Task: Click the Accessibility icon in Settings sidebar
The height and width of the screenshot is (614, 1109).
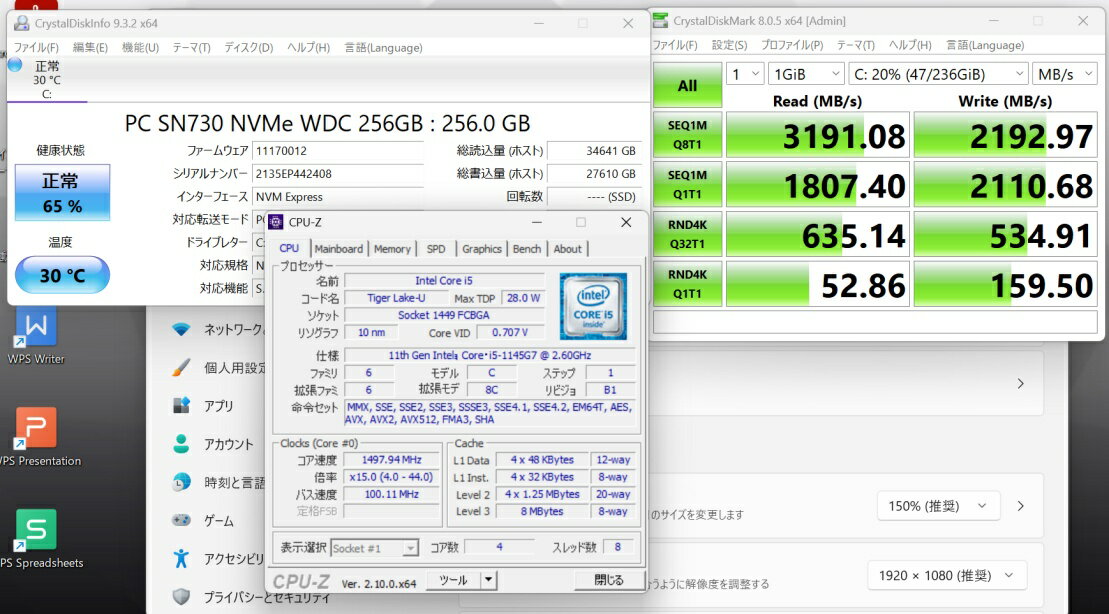Action: (x=181, y=558)
